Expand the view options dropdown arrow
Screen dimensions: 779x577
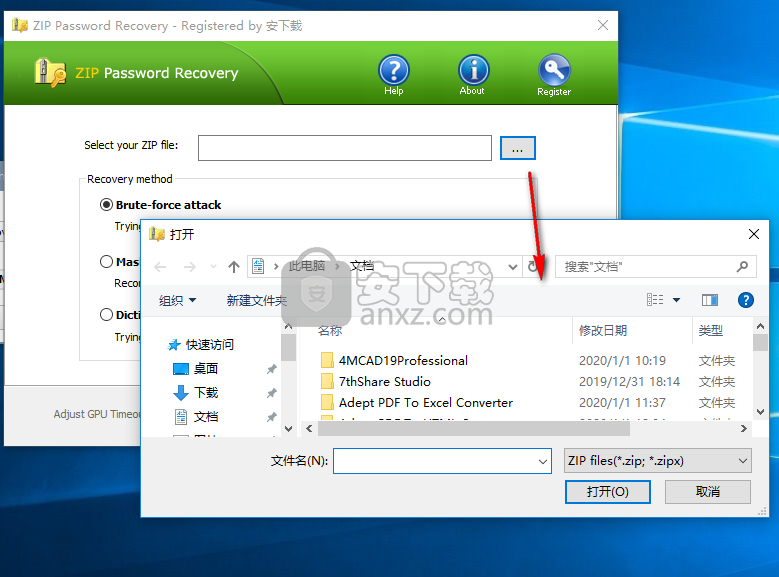point(676,300)
